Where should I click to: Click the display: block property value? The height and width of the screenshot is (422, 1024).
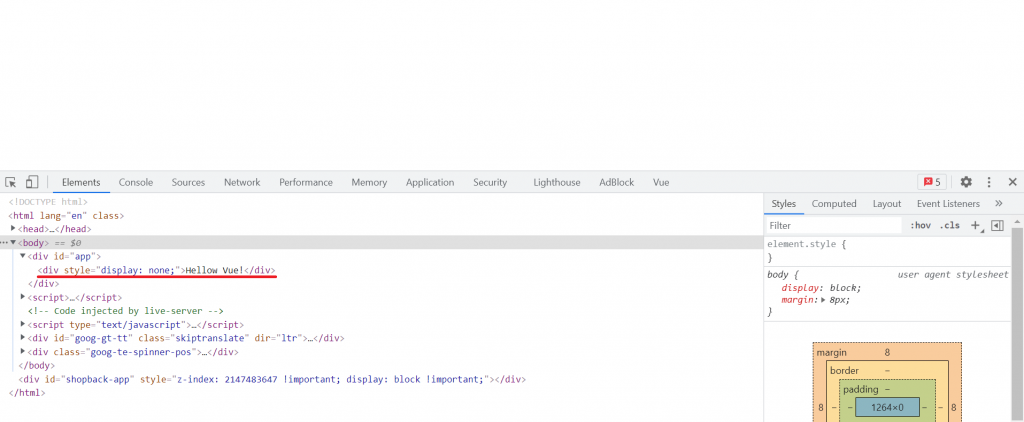coord(846,288)
